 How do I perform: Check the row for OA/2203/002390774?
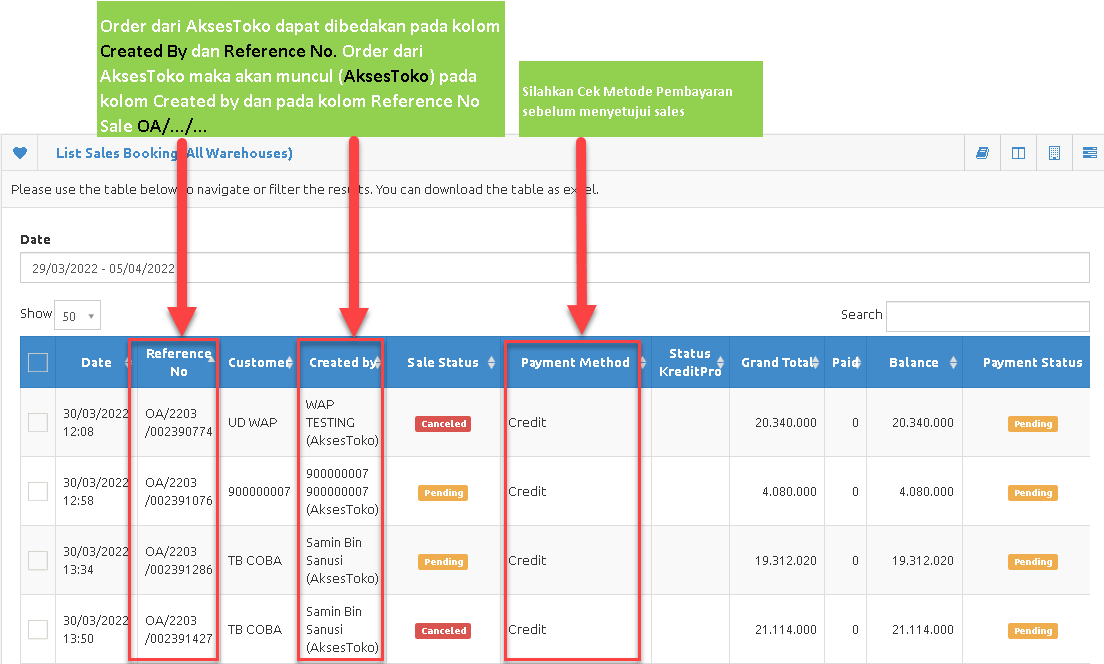pos(38,422)
